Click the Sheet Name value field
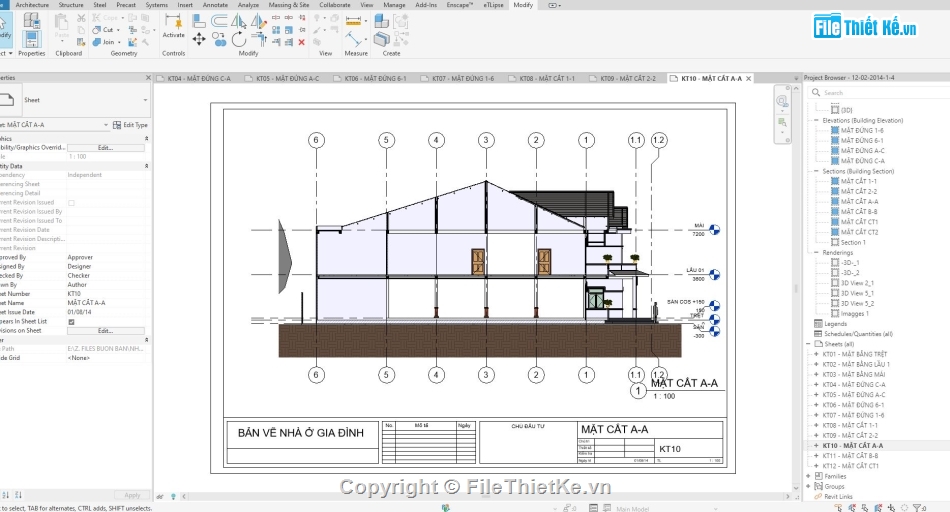Image resolution: width=950 pixels, height=512 pixels. tap(106, 303)
